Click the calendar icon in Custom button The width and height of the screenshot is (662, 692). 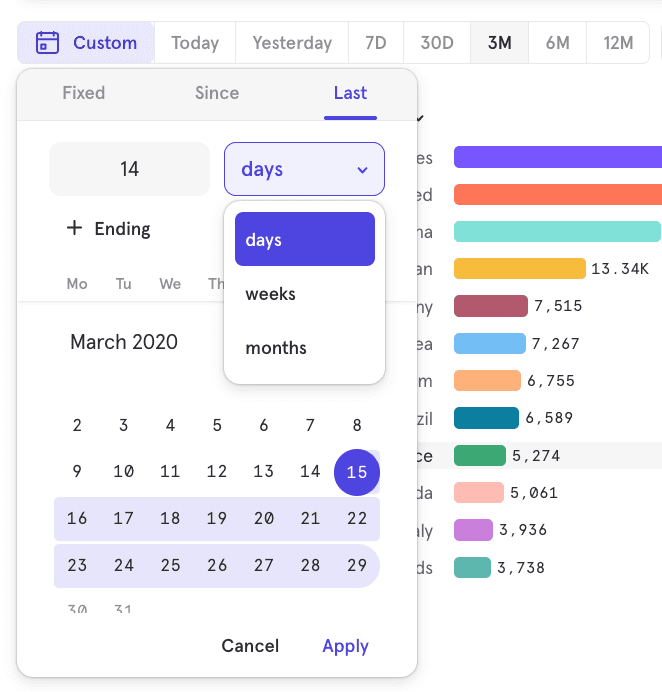47,43
